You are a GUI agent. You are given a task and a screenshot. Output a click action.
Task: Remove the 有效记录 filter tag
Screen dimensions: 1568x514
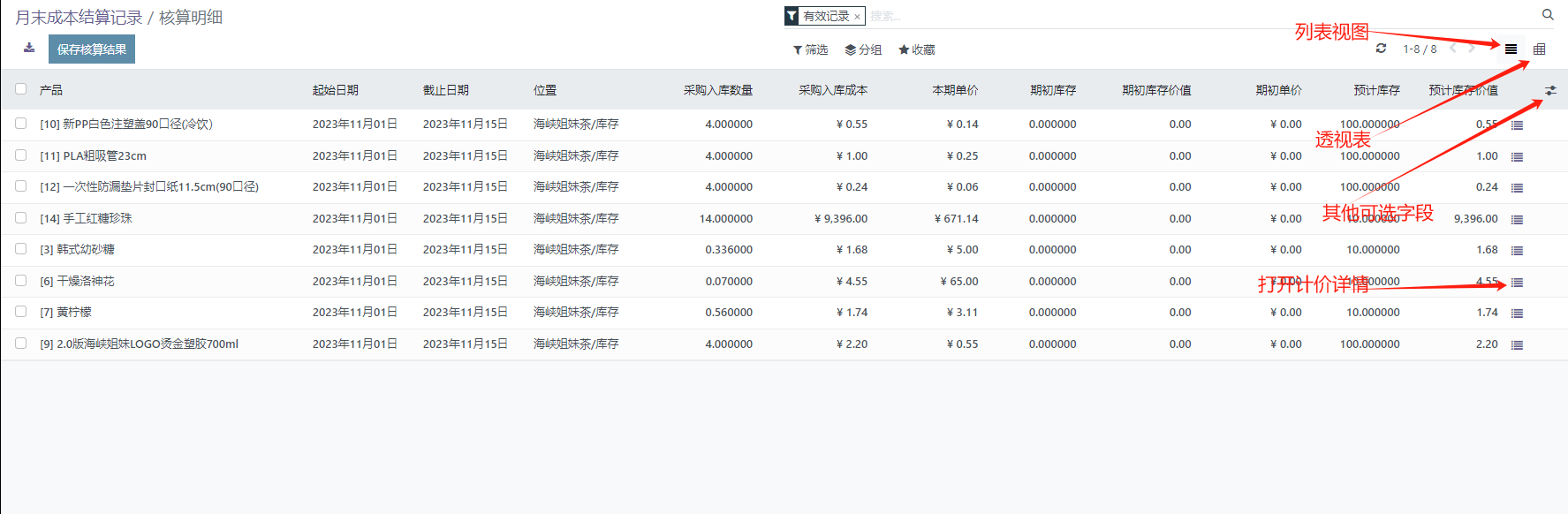pyautogui.click(x=857, y=17)
